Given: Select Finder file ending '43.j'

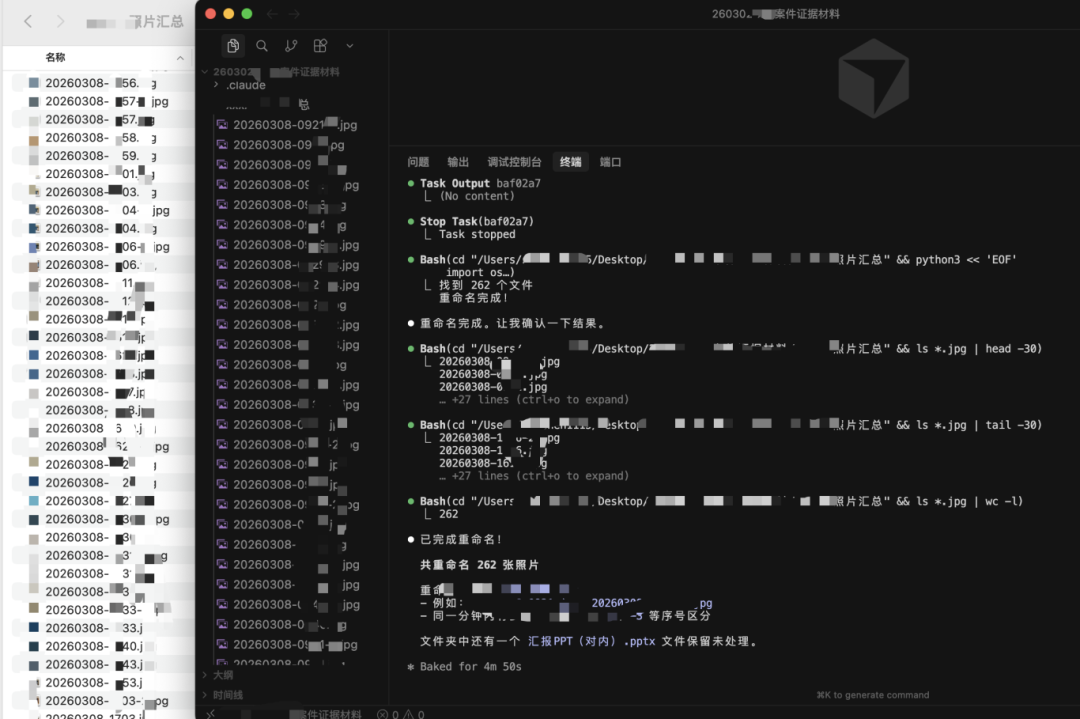Looking at the screenshot, I should pyautogui.click(x=94, y=665).
